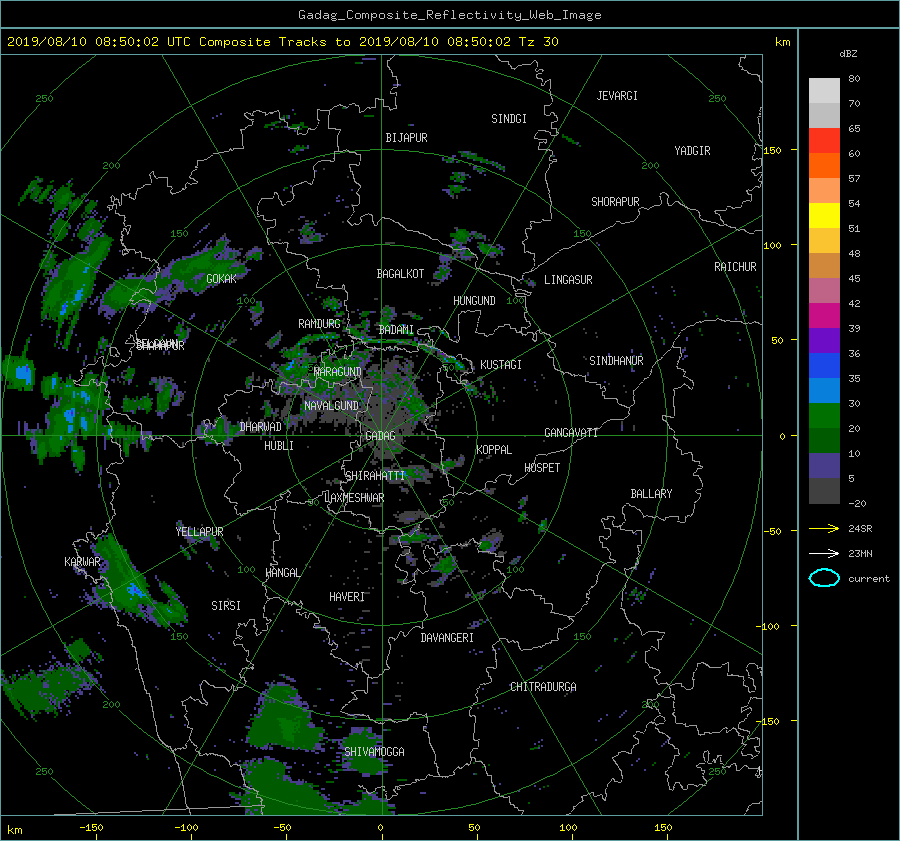Click the HUNGUND city label

474,300
